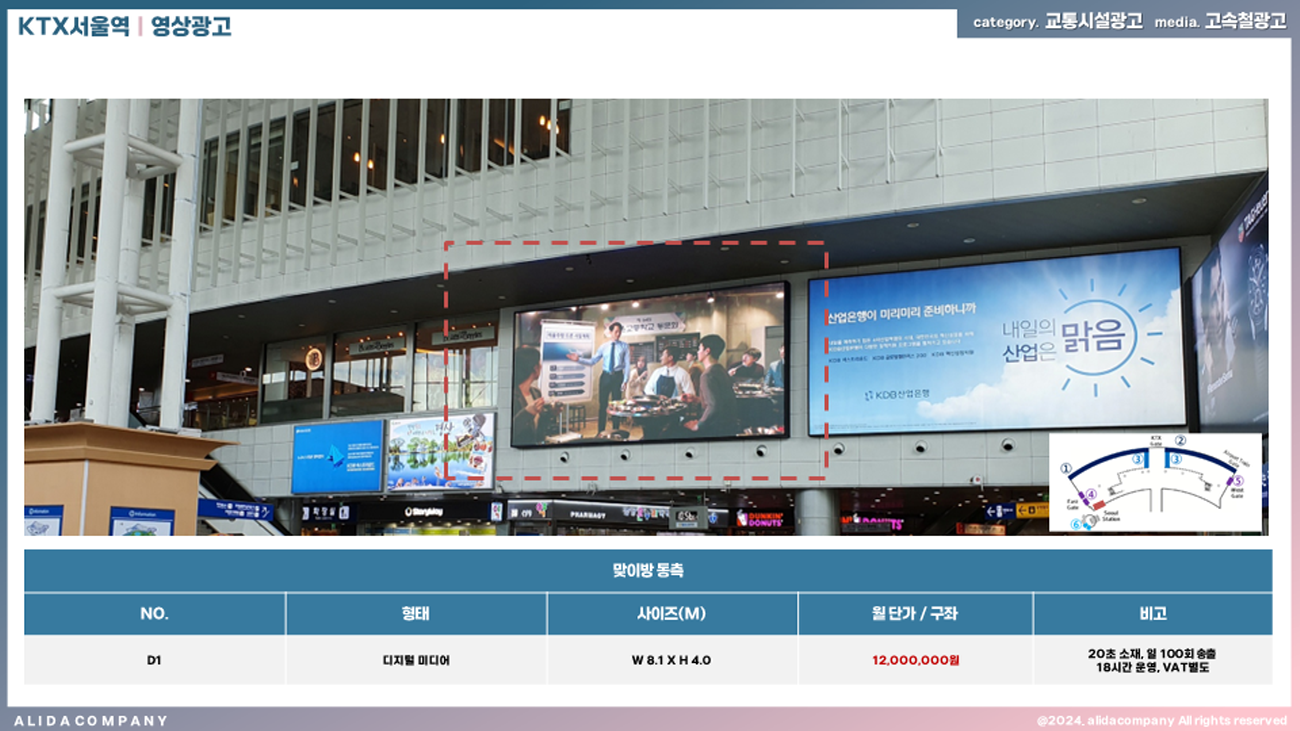Click the blue billboard left of landscape ad

click(x=337, y=456)
